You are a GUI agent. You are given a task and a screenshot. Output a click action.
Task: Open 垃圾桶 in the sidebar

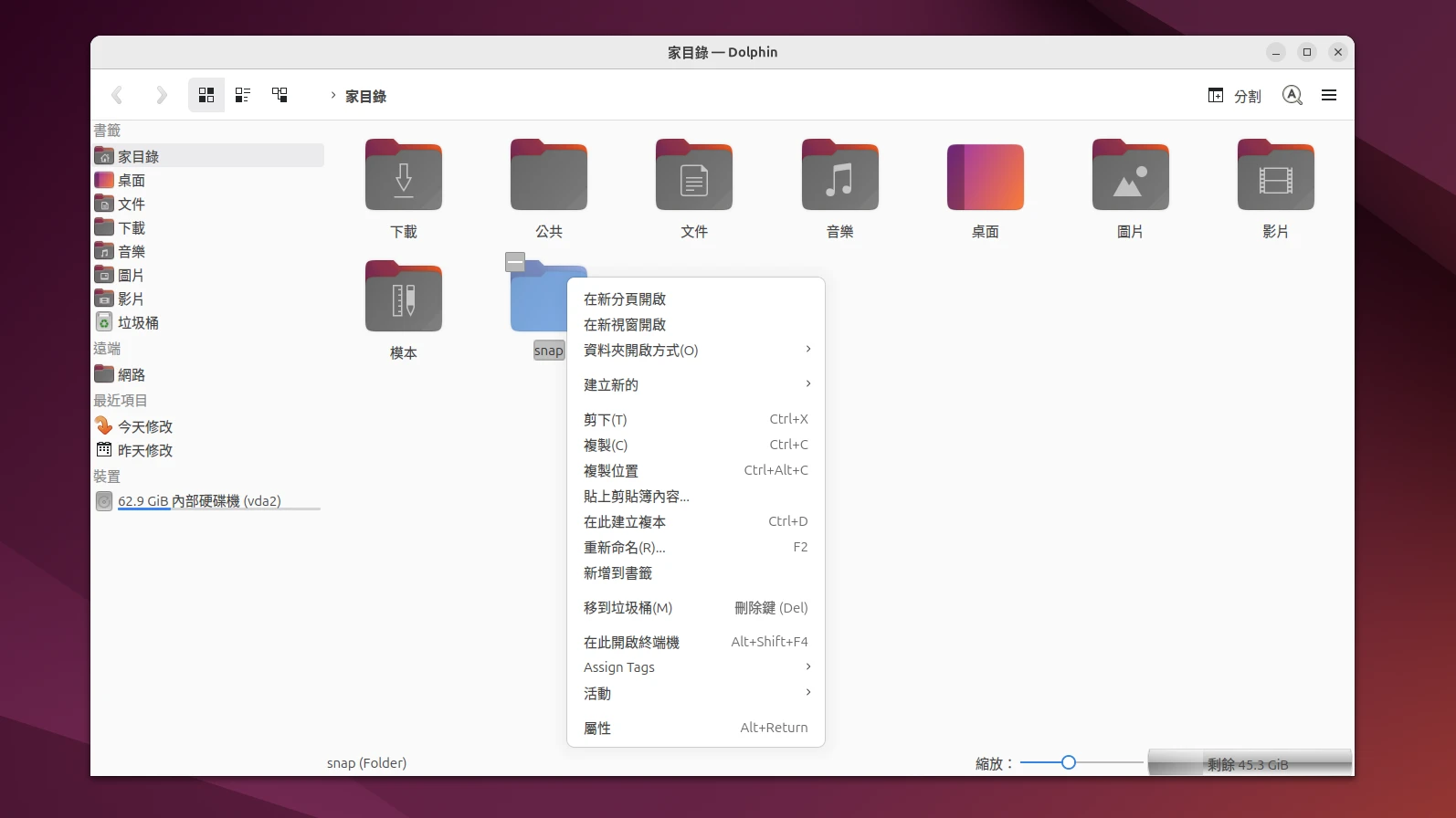138,323
